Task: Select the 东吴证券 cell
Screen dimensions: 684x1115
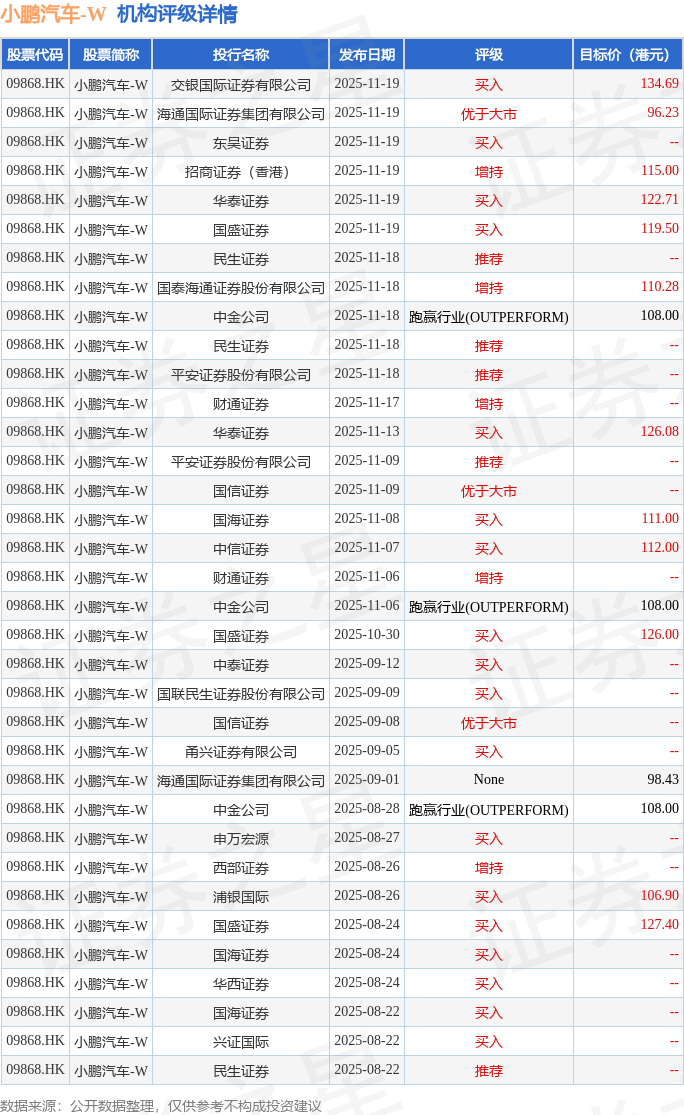Action: click(241, 143)
